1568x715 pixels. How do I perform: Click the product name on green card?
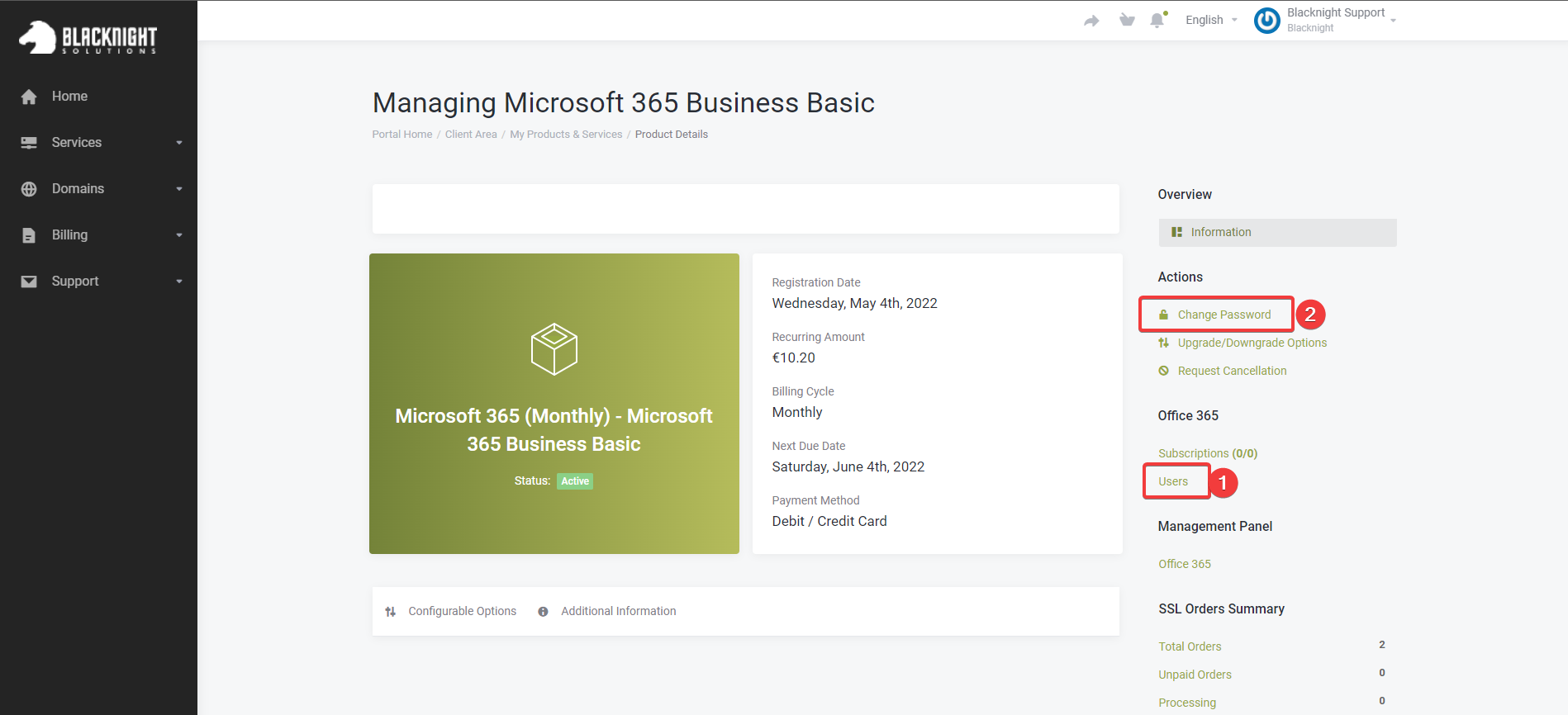[x=554, y=430]
